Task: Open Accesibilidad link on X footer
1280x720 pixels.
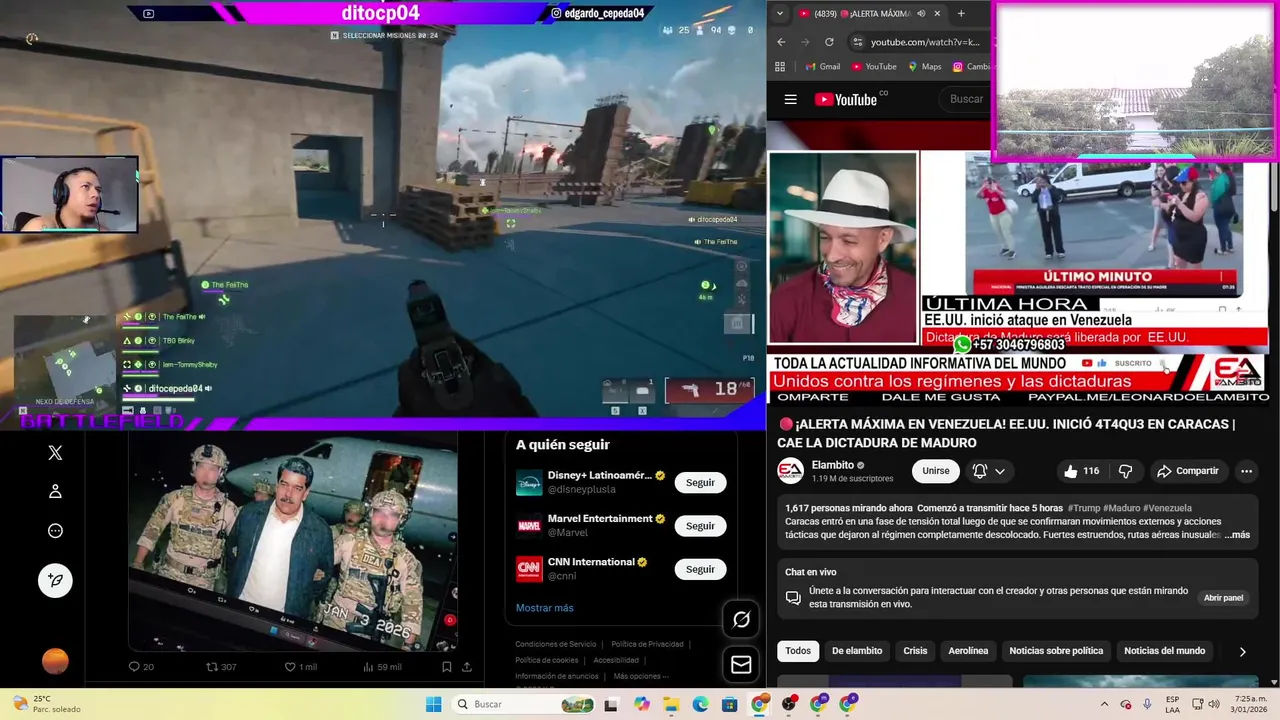Action: (x=616, y=660)
